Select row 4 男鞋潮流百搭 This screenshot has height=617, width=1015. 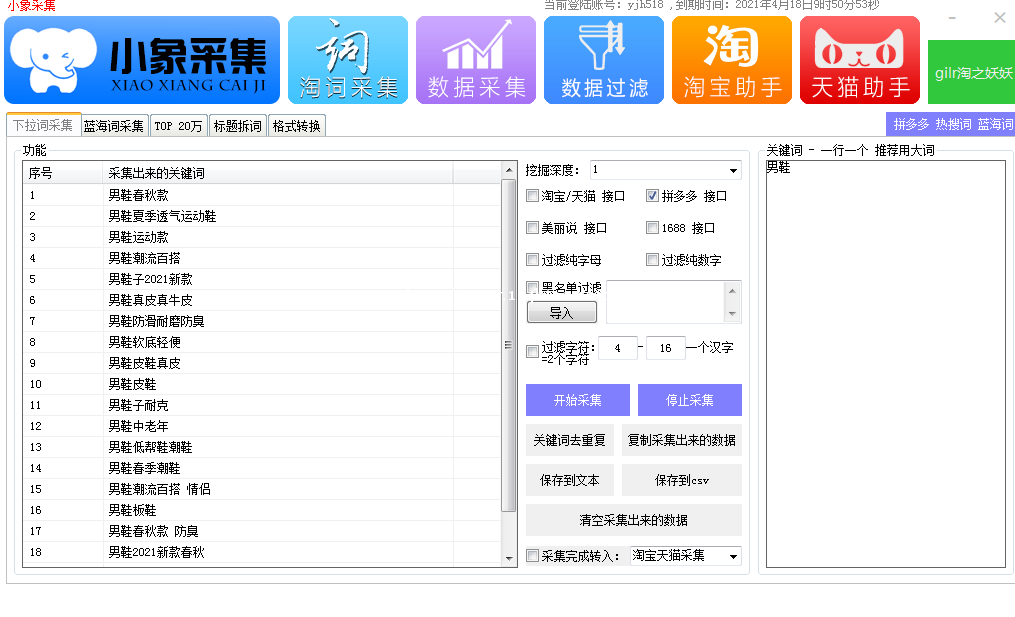(262, 258)
